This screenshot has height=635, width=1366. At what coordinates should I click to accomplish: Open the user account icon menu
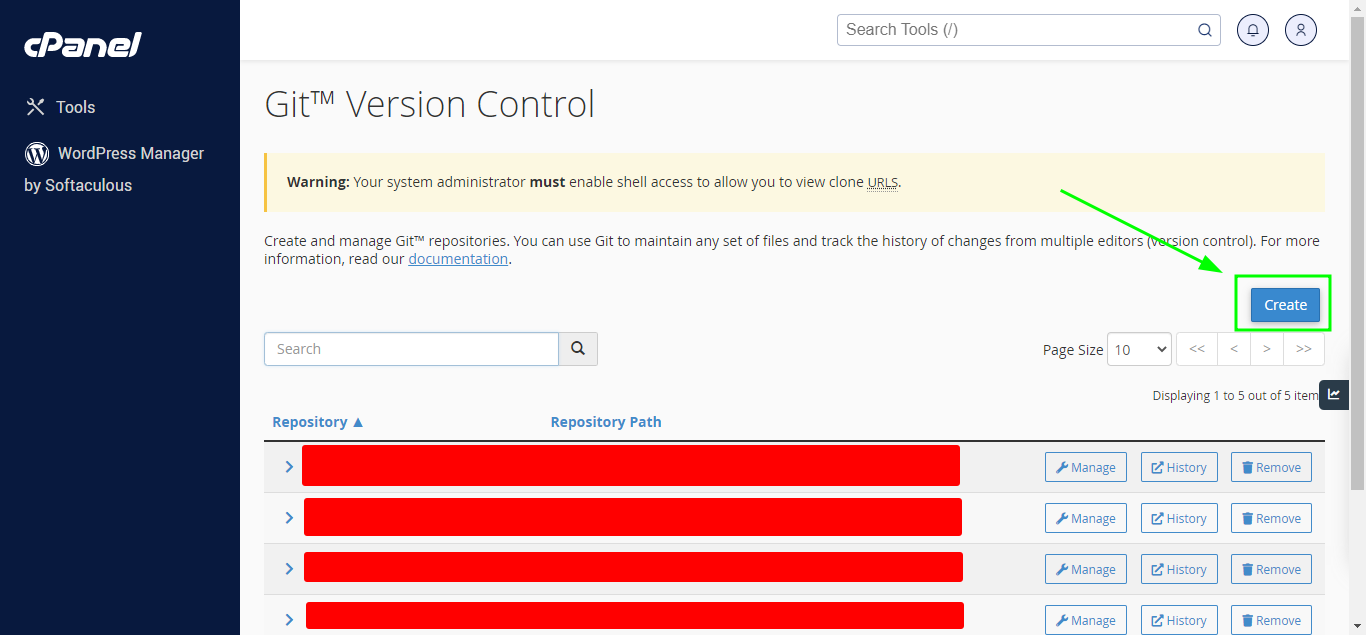1301,30
